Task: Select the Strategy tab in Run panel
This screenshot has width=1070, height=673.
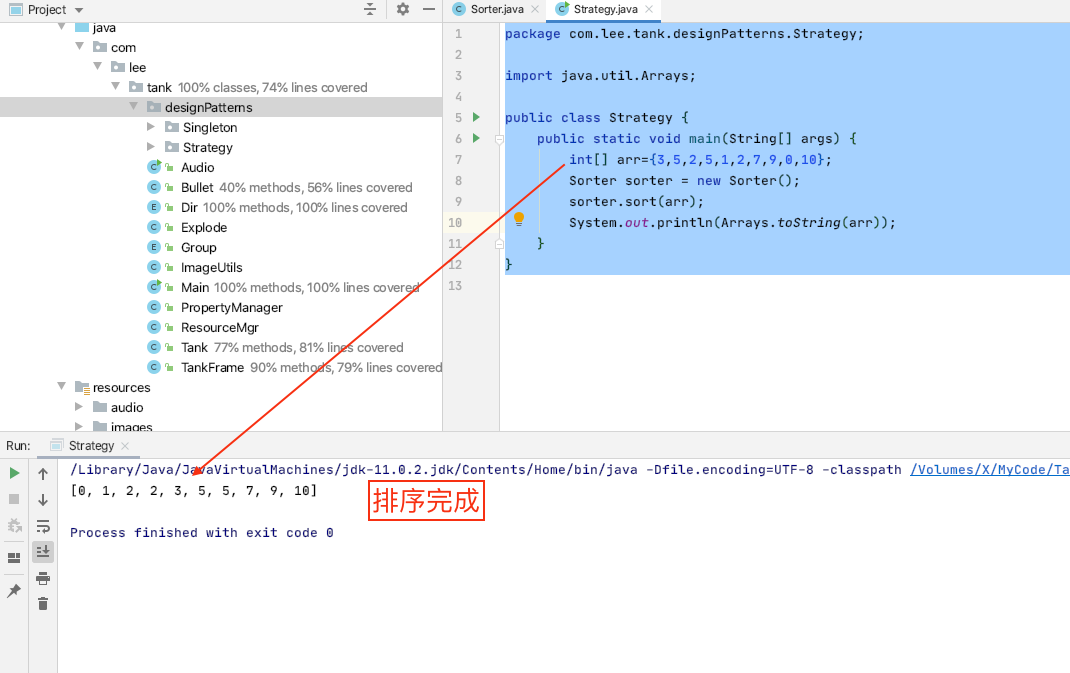Action: tap(91, 446)
